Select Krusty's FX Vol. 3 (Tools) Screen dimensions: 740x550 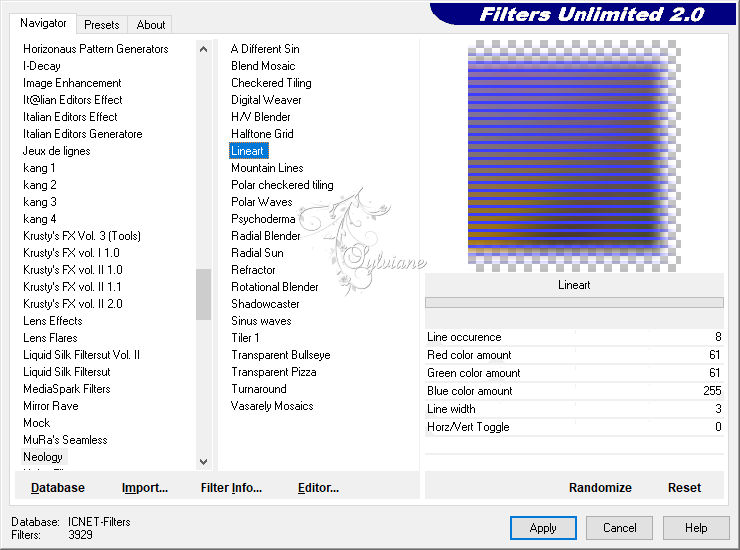tap(82, 236)
